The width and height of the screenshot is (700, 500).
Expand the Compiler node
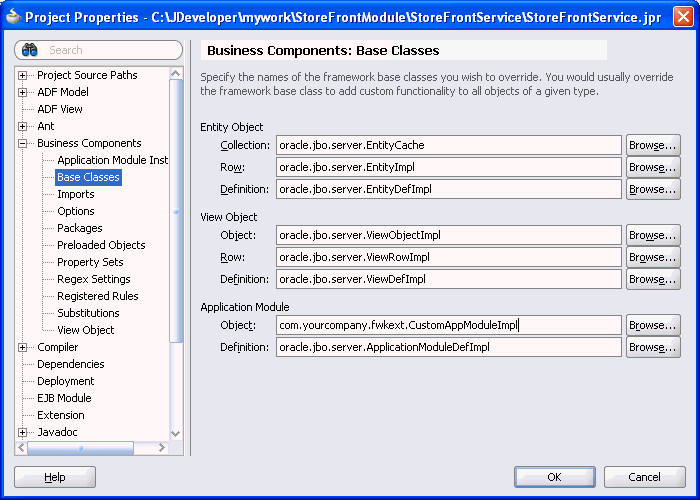pos(22,347)
